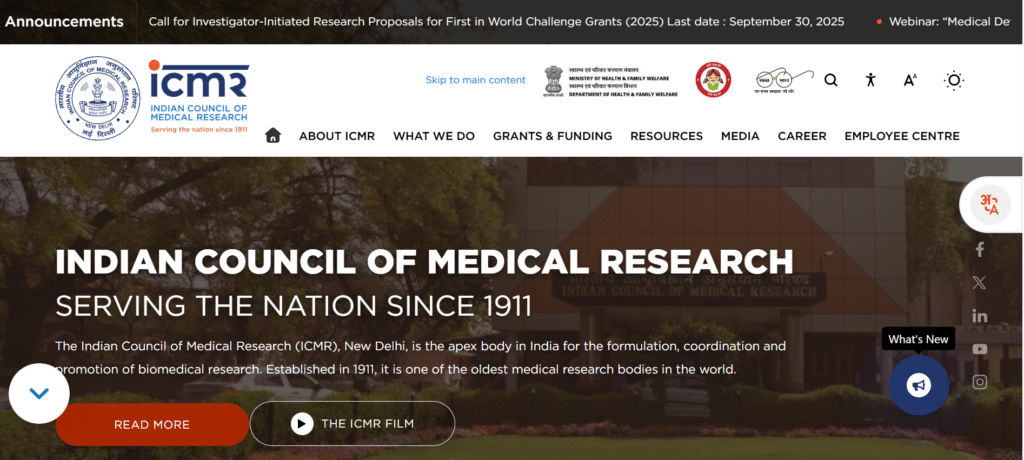Open accessibility options person icon
The height and width of the screenshot is (460, 1024).
(x=870, y=80)
